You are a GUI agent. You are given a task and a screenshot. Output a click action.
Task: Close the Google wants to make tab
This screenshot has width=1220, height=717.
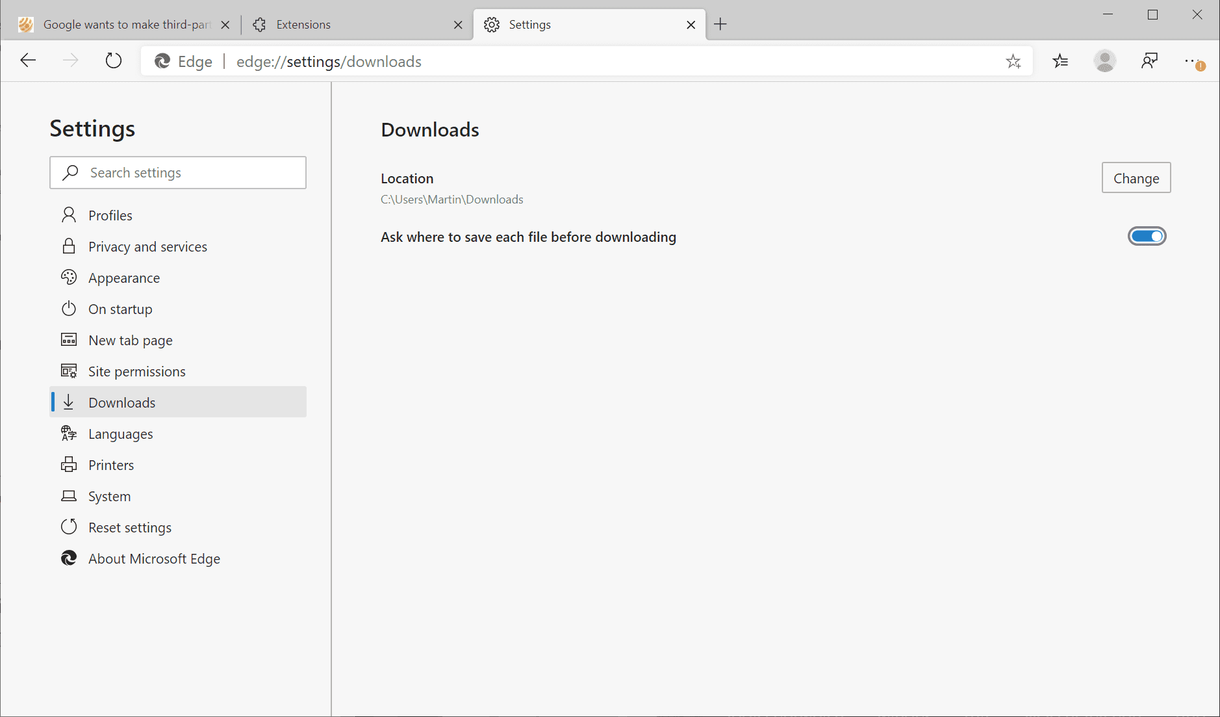[225, 24]
